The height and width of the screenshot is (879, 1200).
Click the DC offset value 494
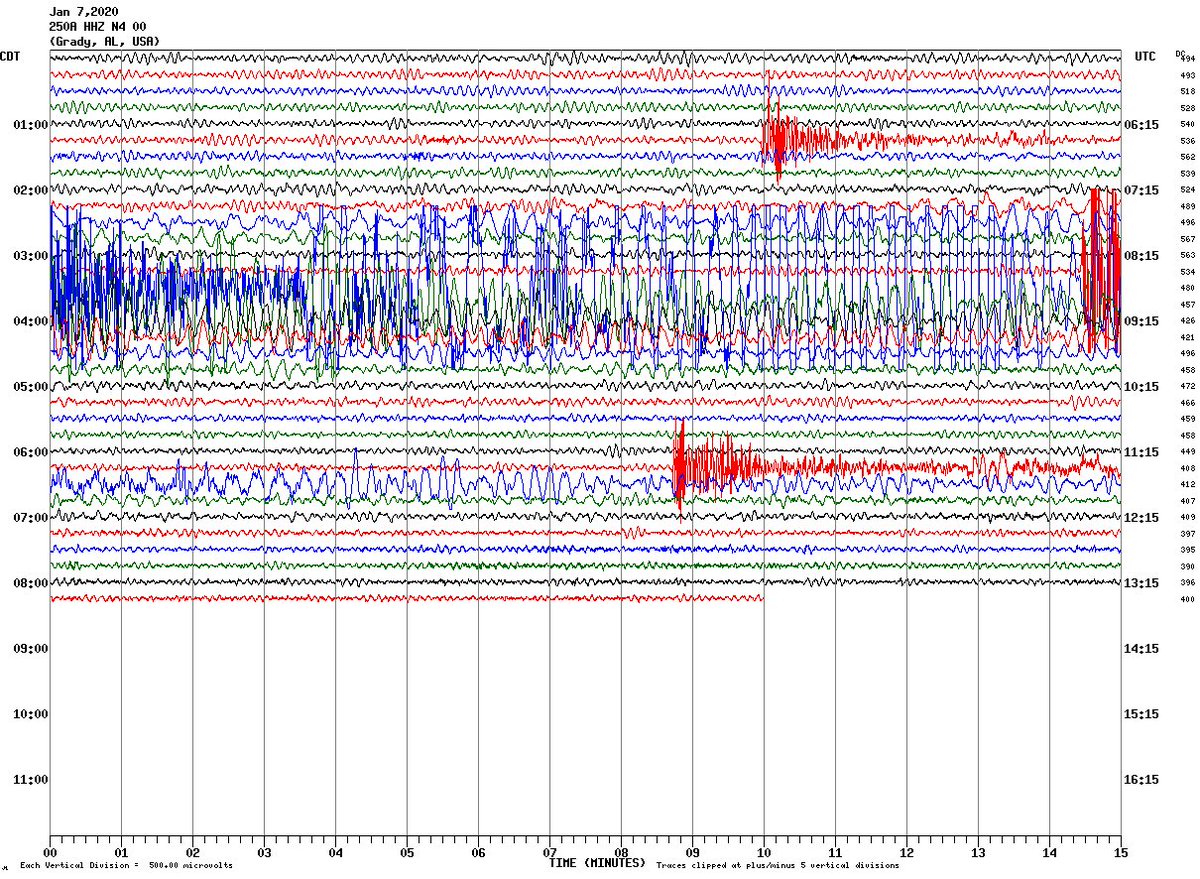tap(1188, 59)
